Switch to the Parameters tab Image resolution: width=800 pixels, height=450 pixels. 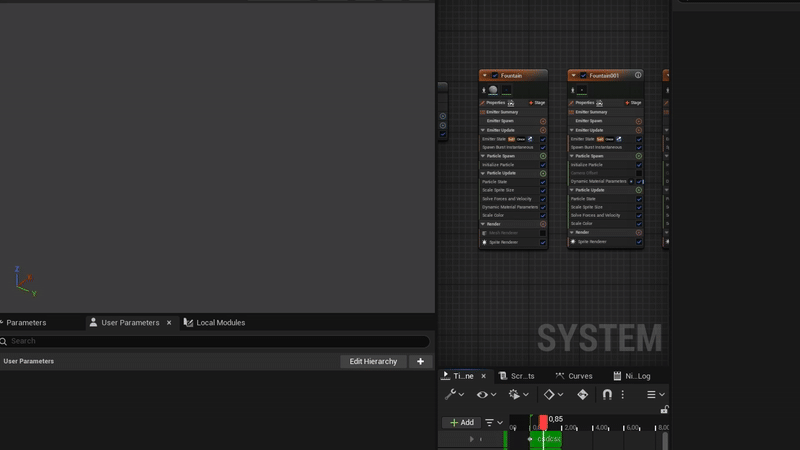(x=26, y=322)
